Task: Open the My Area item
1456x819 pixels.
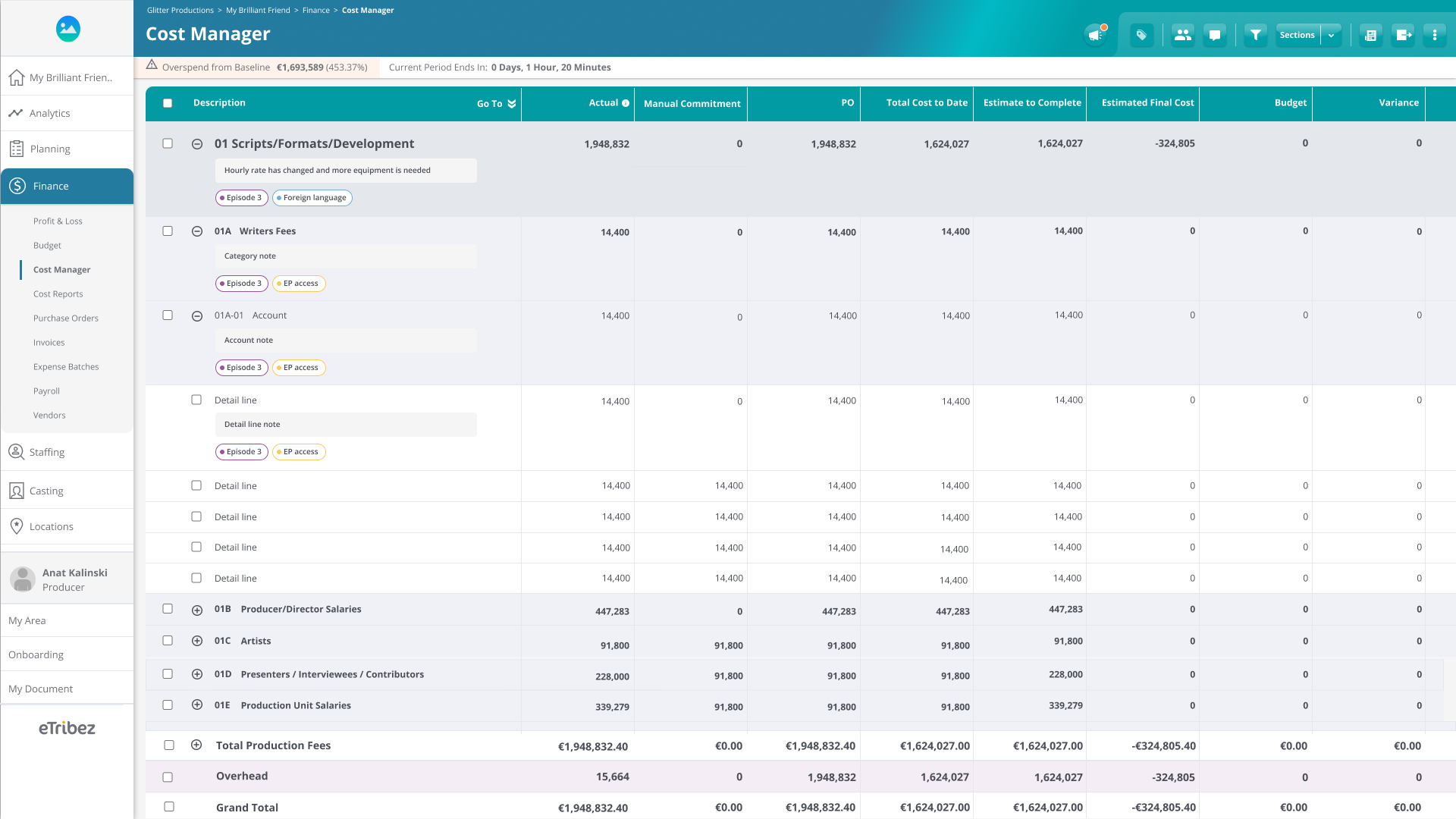Action: 67,620
